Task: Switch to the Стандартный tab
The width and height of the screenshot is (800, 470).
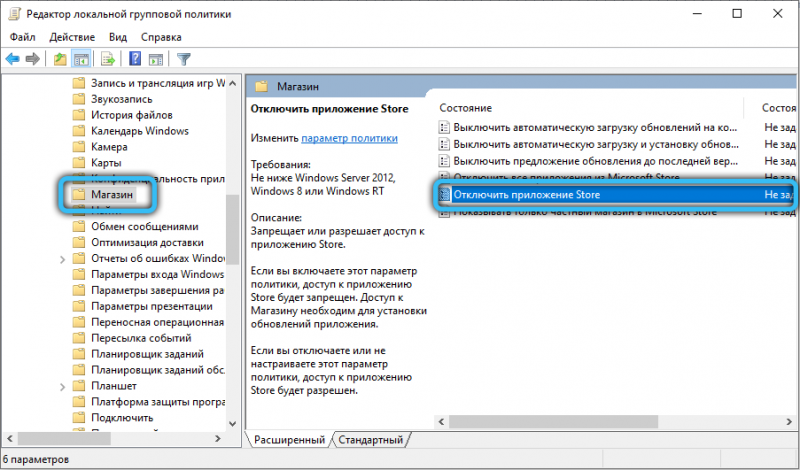Action: pyautogui.click(x=371, y=439)
